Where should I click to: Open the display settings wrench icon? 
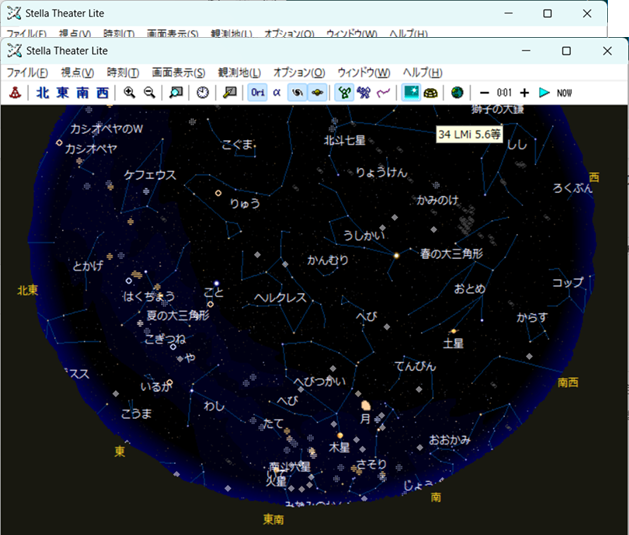(229, 93)
